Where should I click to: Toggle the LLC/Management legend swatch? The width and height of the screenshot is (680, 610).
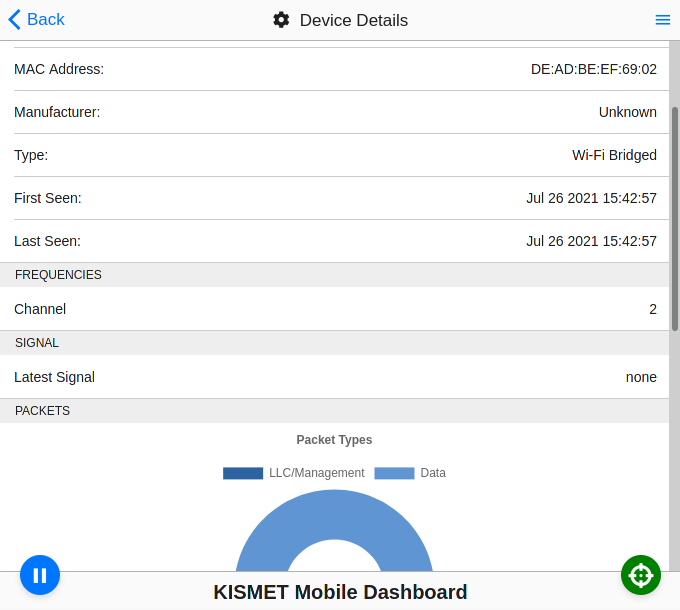[243, 473]
